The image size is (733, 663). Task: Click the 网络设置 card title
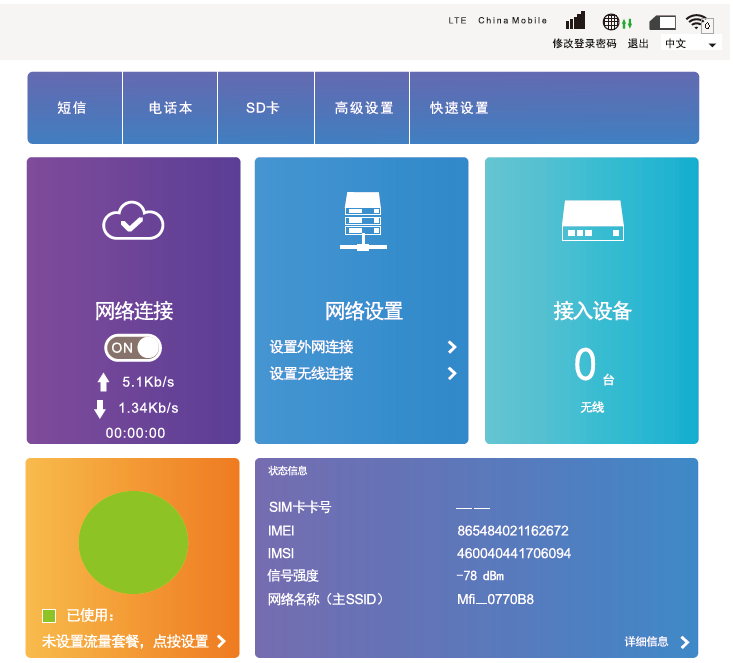tap(364, 311)
